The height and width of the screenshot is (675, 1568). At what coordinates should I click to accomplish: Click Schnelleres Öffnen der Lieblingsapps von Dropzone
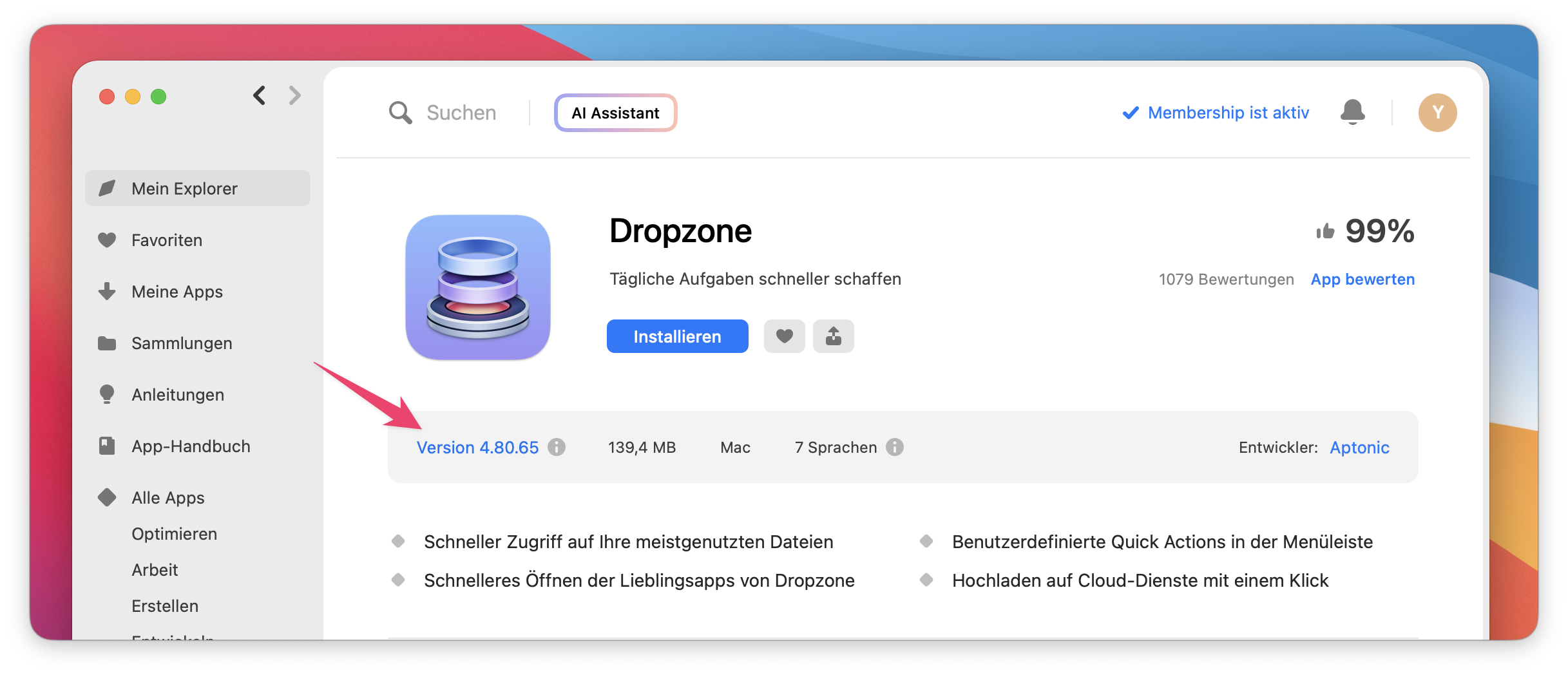(639, 580)
